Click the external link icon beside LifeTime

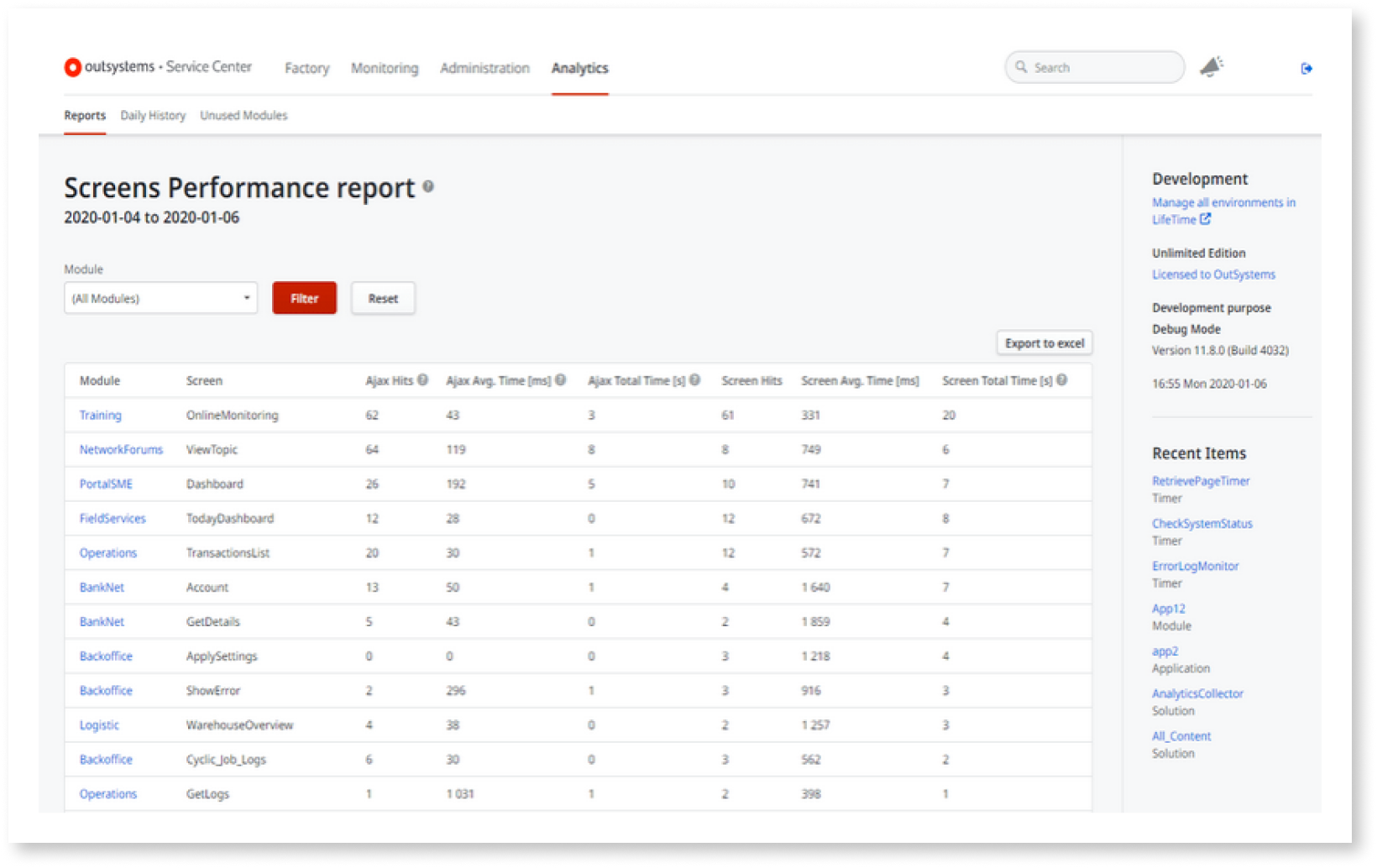pos(1207,219)
